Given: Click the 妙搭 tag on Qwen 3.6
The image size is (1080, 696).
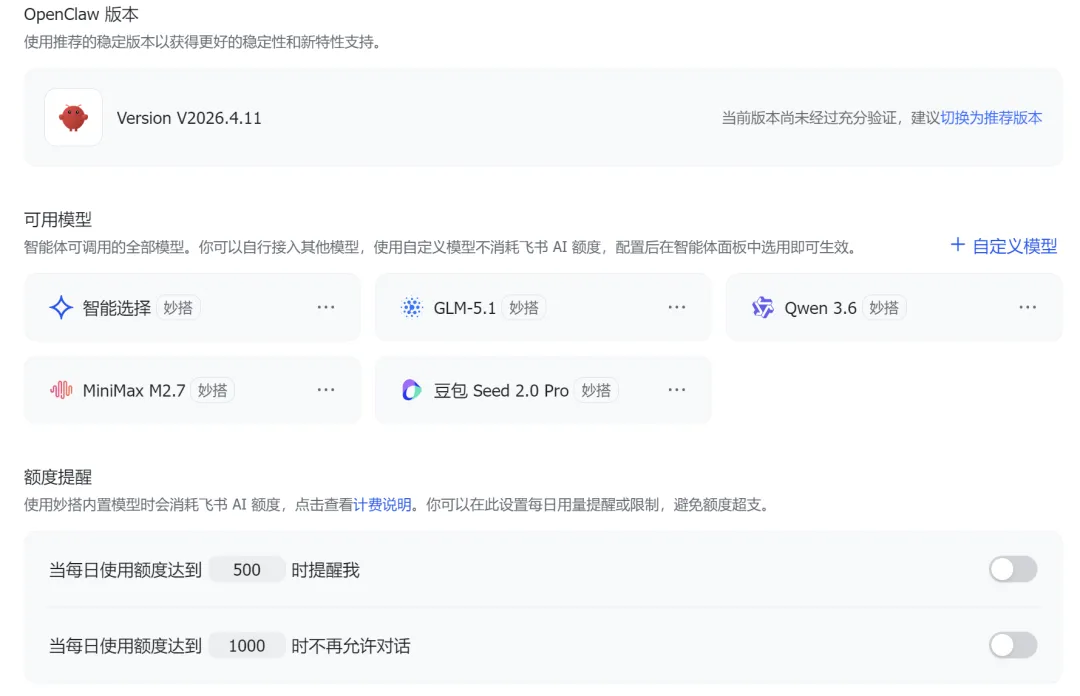Looking at the screenshot, I should tap(884, 308).
